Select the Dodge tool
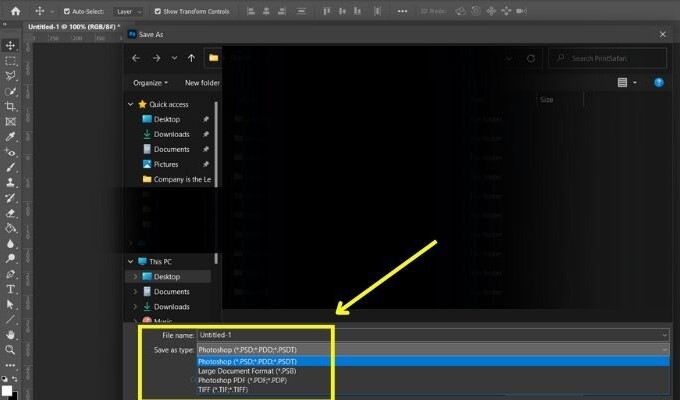This screenshot has width=680, height=400. 10,259
